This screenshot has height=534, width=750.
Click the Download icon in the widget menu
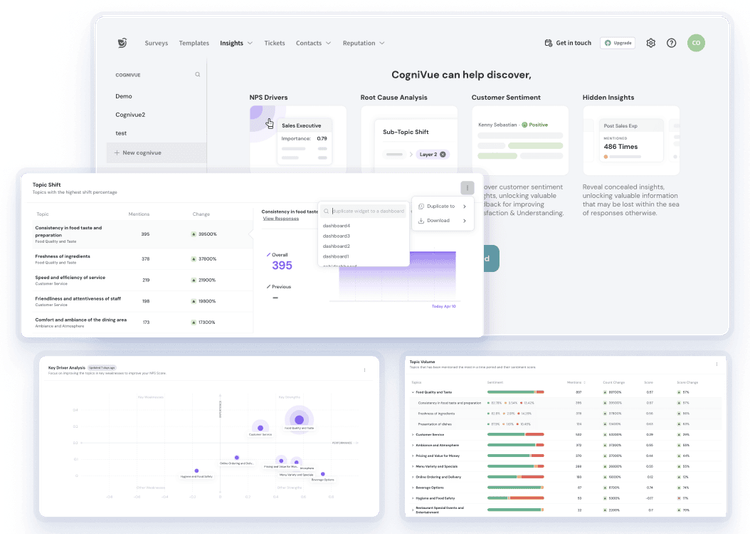tap(421, 221)
